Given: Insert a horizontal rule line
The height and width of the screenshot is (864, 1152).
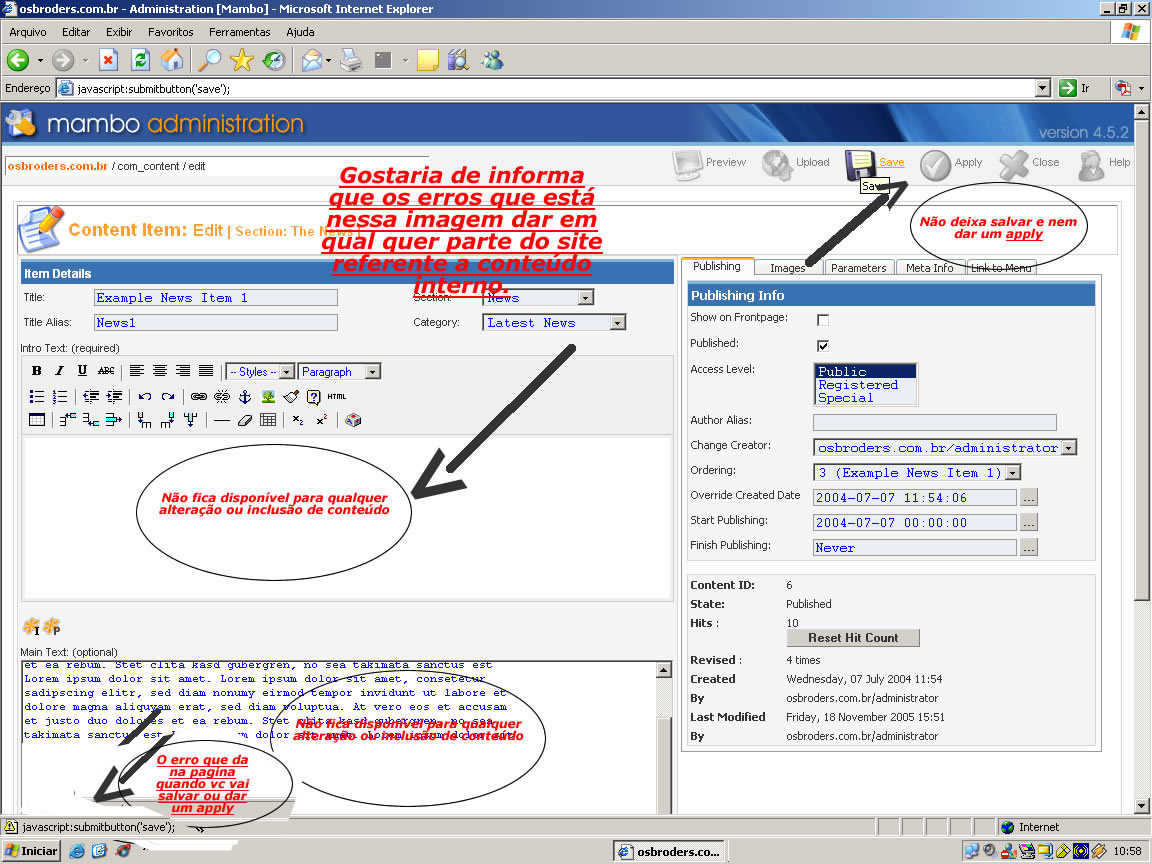Looking at the screenshot, I should point(222,420).
